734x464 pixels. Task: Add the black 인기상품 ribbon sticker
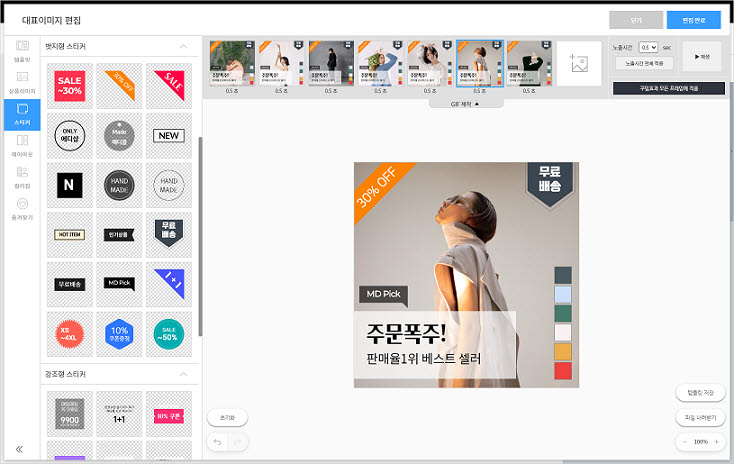(119, 235)
